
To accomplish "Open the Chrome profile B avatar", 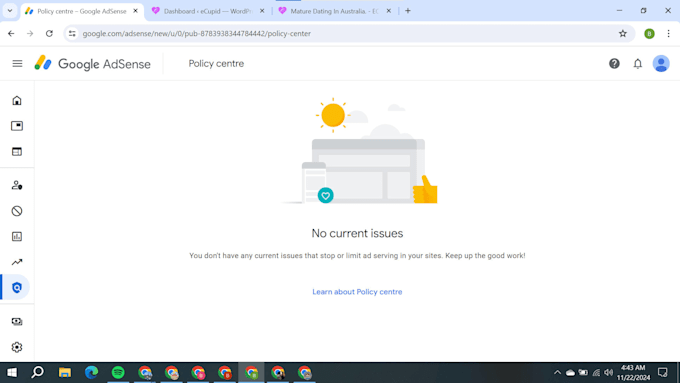I will 649,33.
